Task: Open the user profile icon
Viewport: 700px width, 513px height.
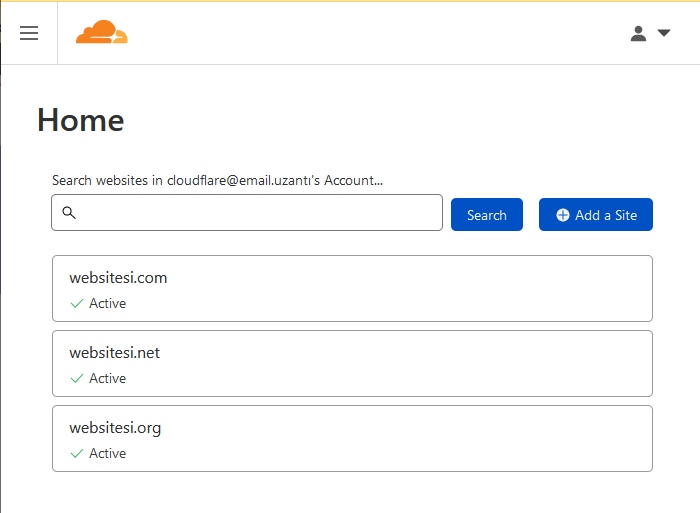Action: pyautogui.click(x=638, y=33)
